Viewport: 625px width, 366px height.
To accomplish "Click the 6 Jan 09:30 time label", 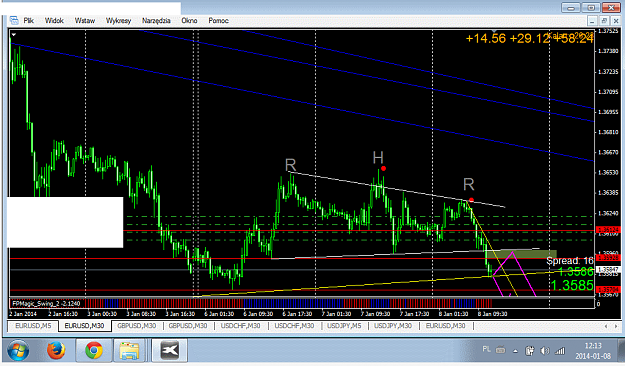I will pyautogui.click(x=258, y=314).
